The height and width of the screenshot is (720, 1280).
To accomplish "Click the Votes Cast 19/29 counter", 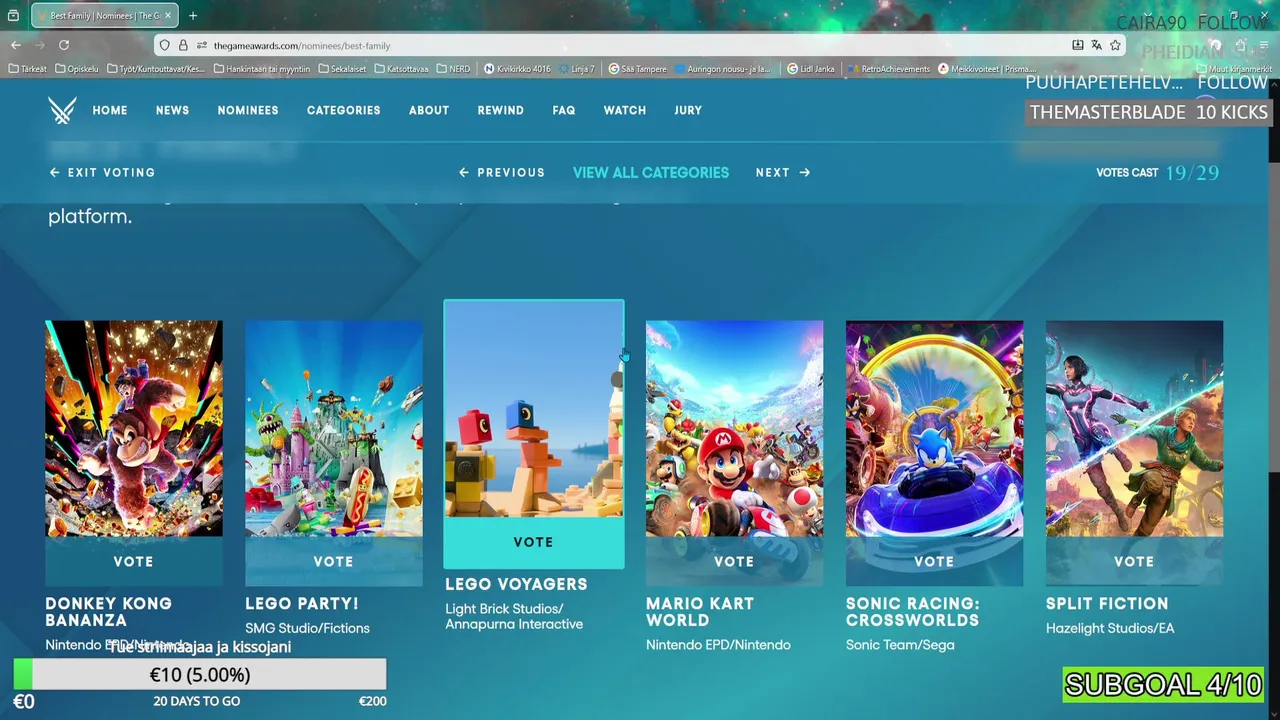I will pos(1157,172).
